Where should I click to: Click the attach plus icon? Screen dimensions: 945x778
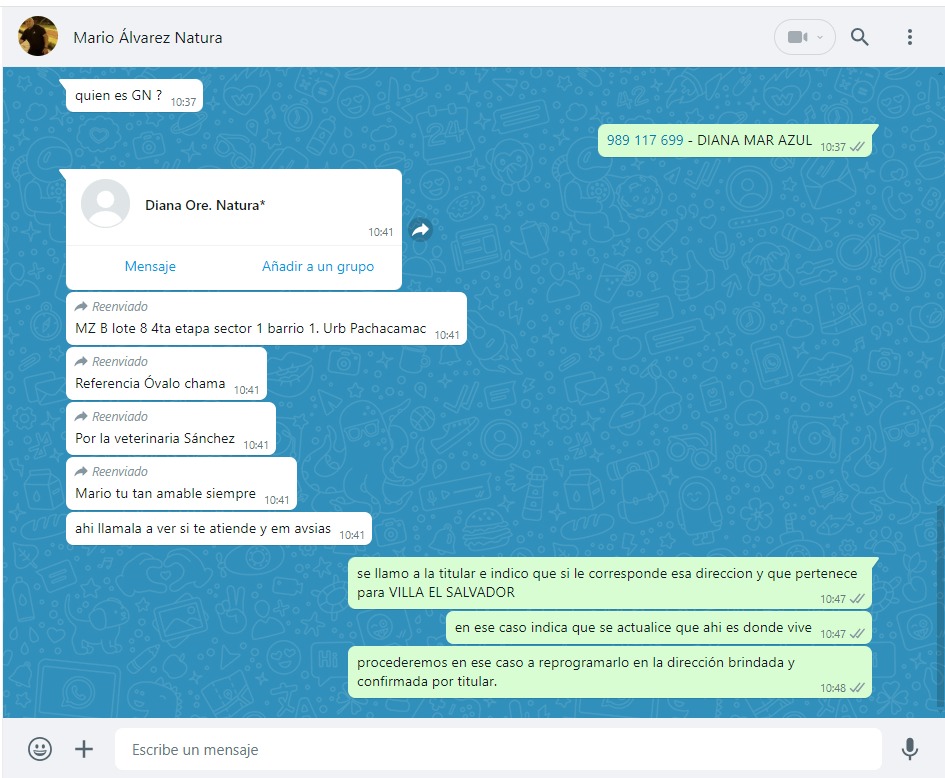click(84, 749)
